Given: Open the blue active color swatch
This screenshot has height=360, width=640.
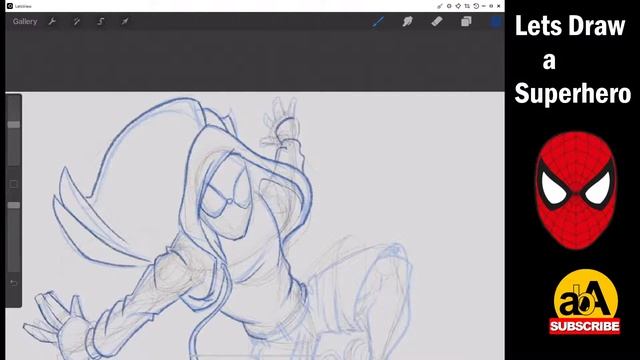Looking at the screenshot, I should (x=496, y=21).
